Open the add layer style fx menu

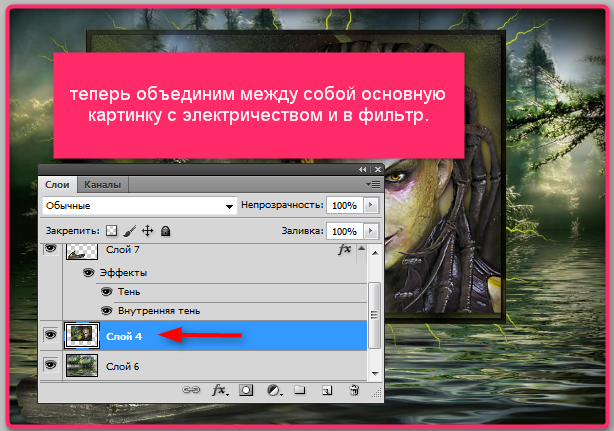[220, 390]
